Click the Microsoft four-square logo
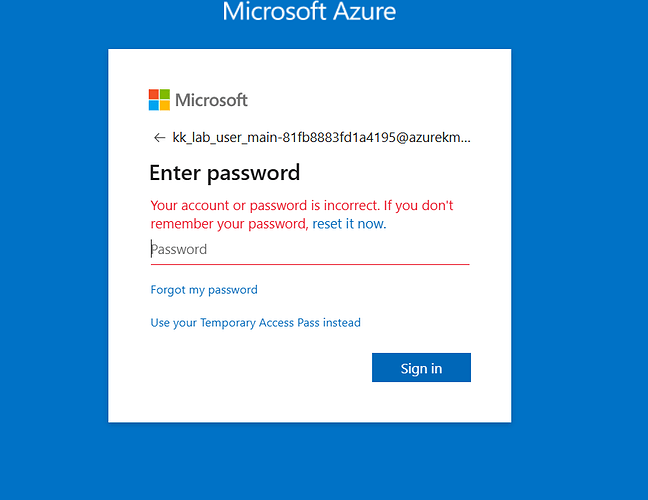Viewport: 648px width, 500px height. [160, 100]
